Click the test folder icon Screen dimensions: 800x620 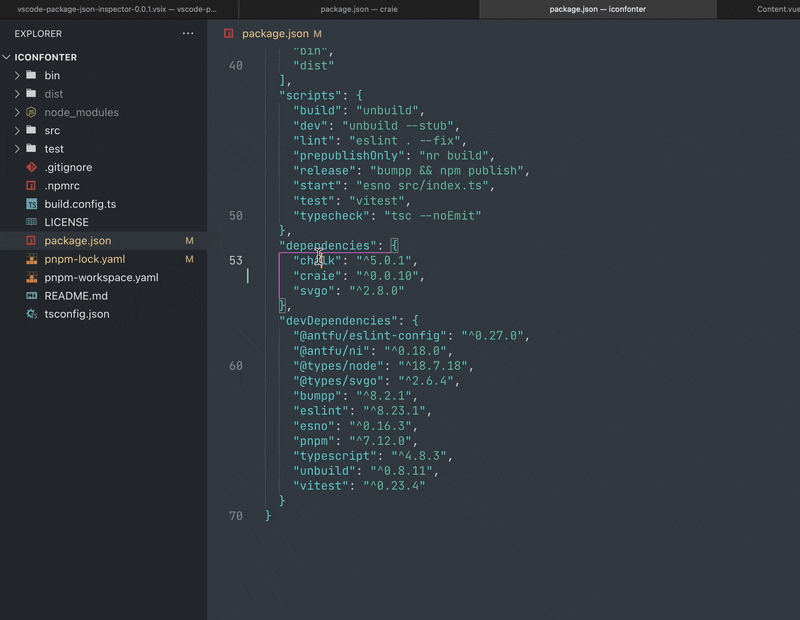(31, 148)
